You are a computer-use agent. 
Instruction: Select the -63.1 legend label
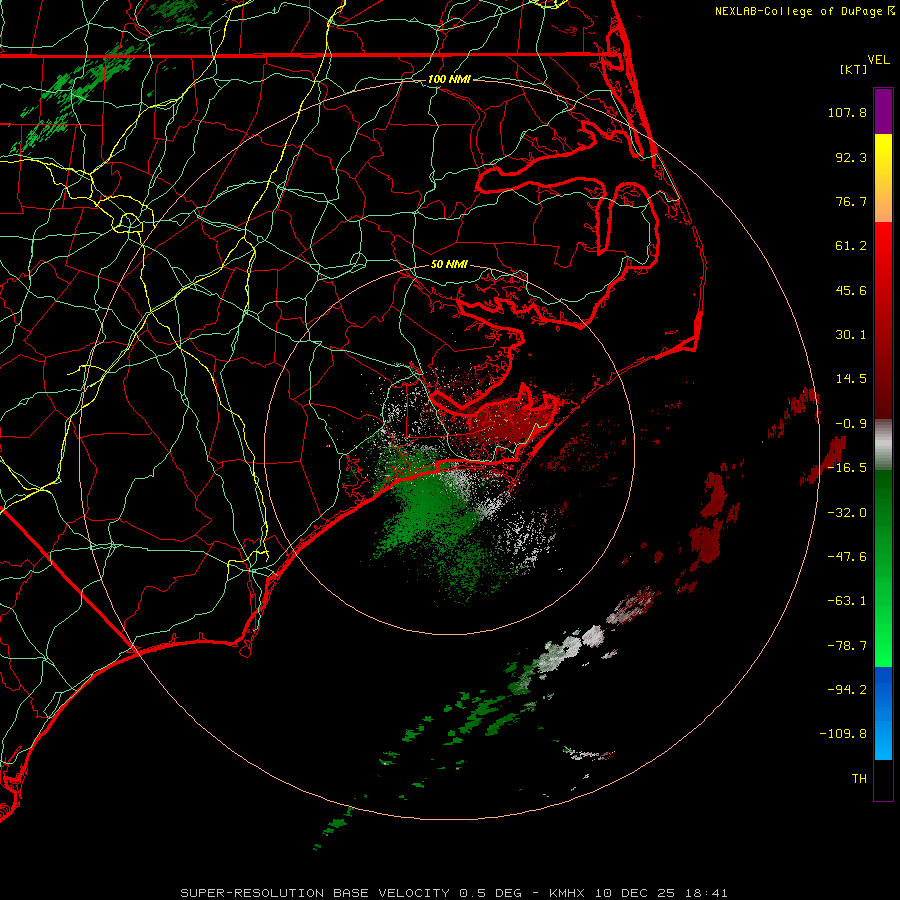click(x=847, y=601)
